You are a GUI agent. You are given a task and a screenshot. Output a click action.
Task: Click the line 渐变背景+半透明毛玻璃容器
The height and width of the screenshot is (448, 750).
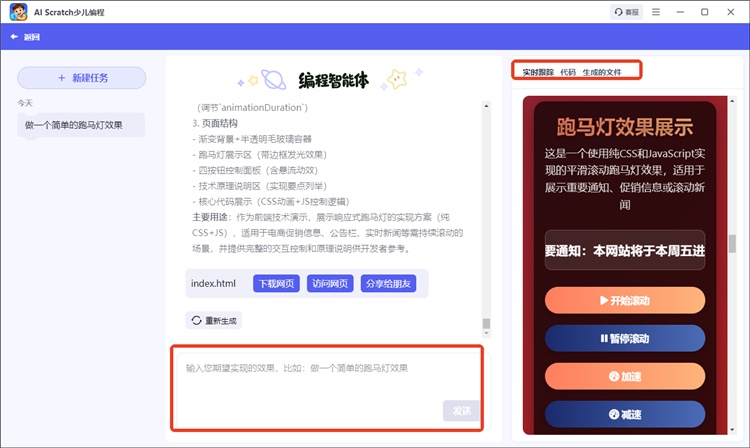pyautogui.click(x=252, y=139)
